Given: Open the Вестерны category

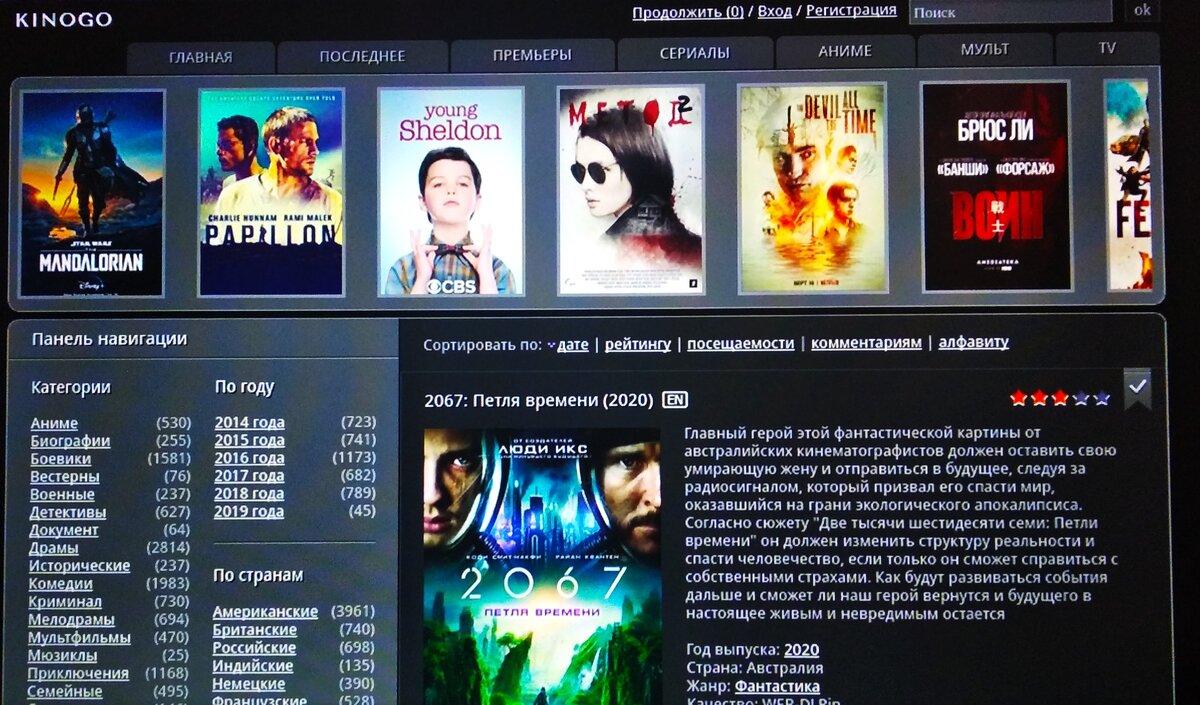Looking at the screenshot, I should [x=64, y=478].
